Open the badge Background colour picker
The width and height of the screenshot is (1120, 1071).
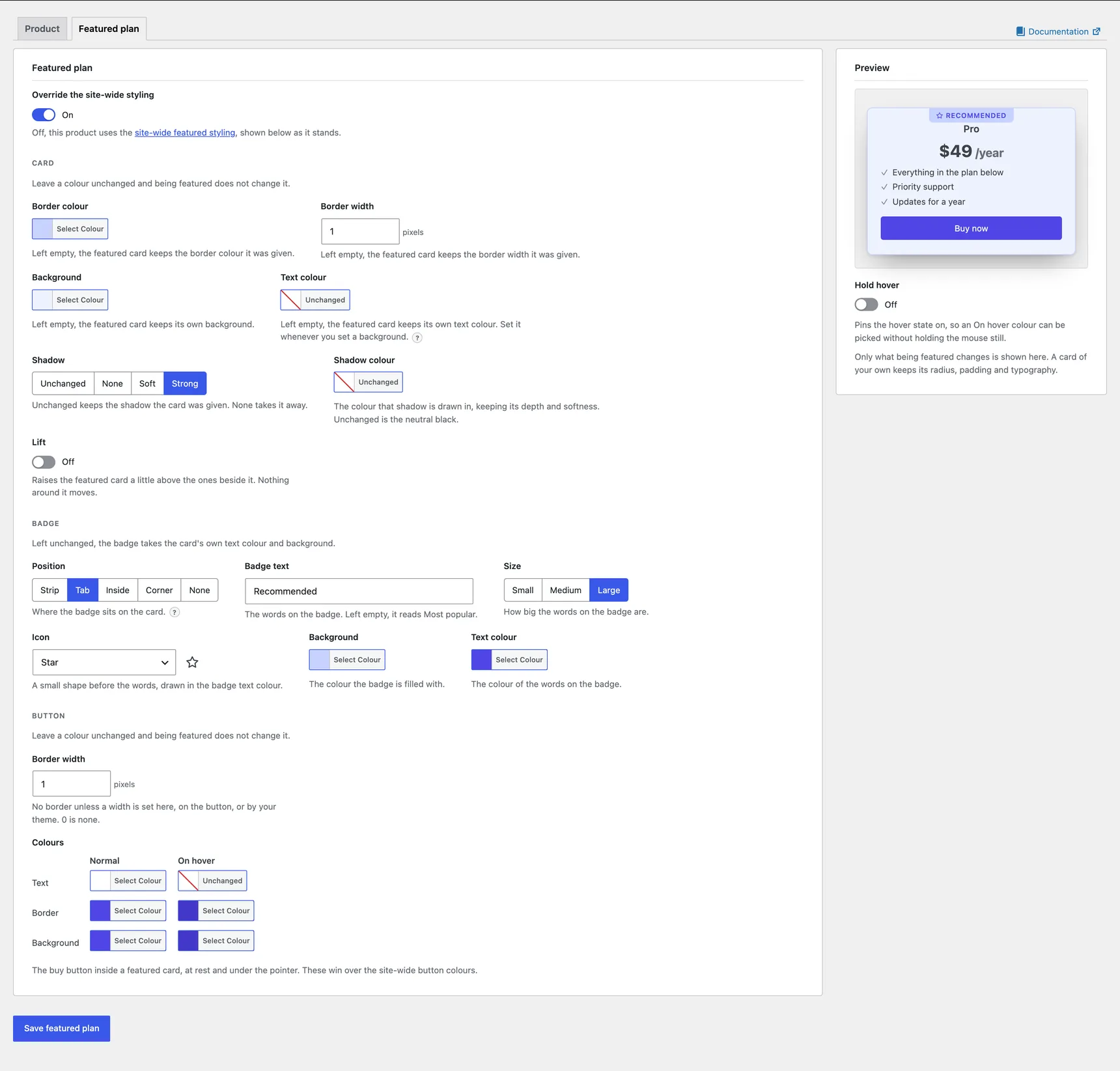click(x=347, y=660)
